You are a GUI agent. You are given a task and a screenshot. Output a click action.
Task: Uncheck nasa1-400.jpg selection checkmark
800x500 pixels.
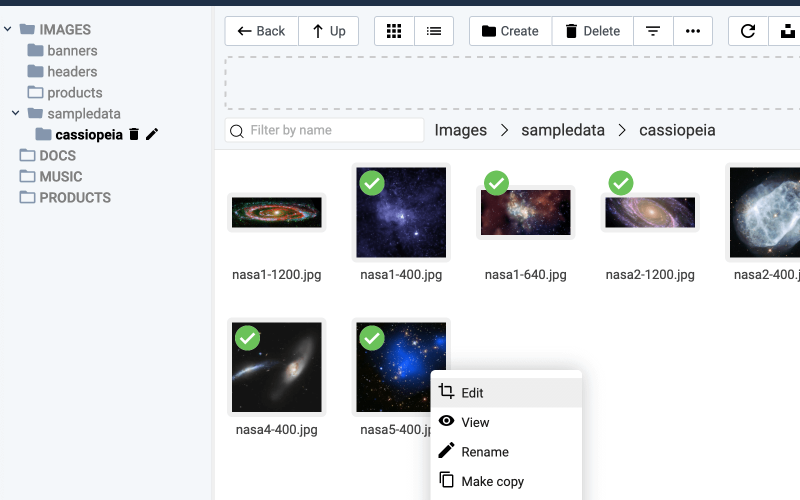(x=372, y=183)
